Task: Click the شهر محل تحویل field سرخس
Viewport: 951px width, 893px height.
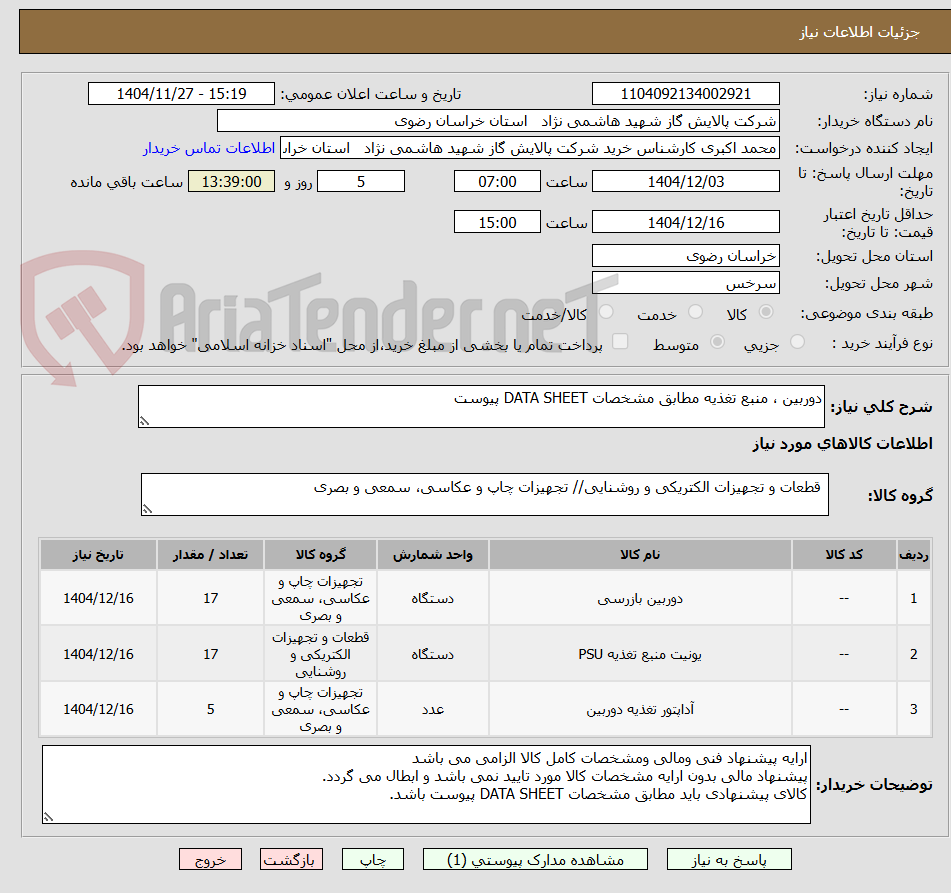Action: tap(685, 283)
